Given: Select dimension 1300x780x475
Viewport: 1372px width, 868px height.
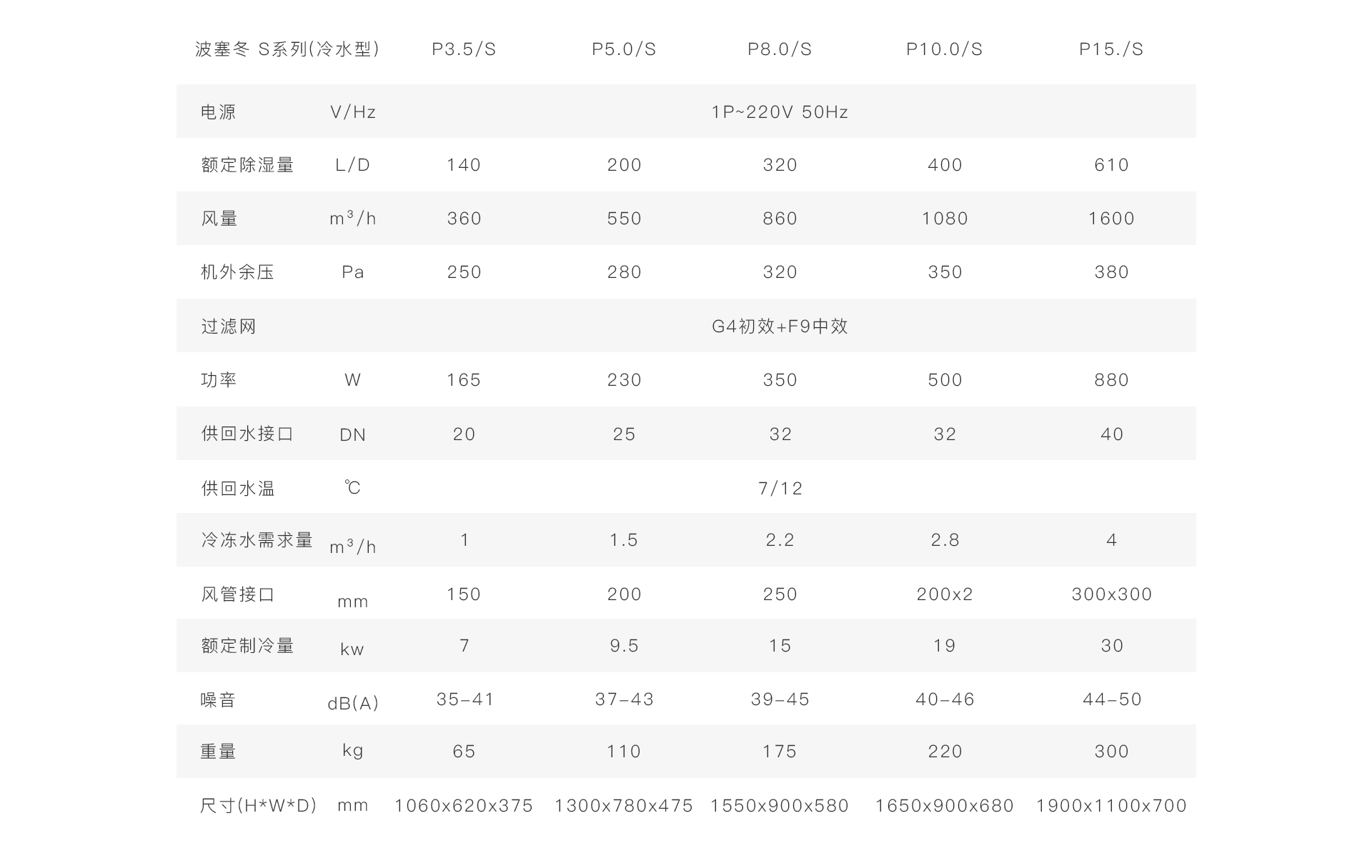Looking at the screenshot, I should pyautogui.click(x=624, y=806).
